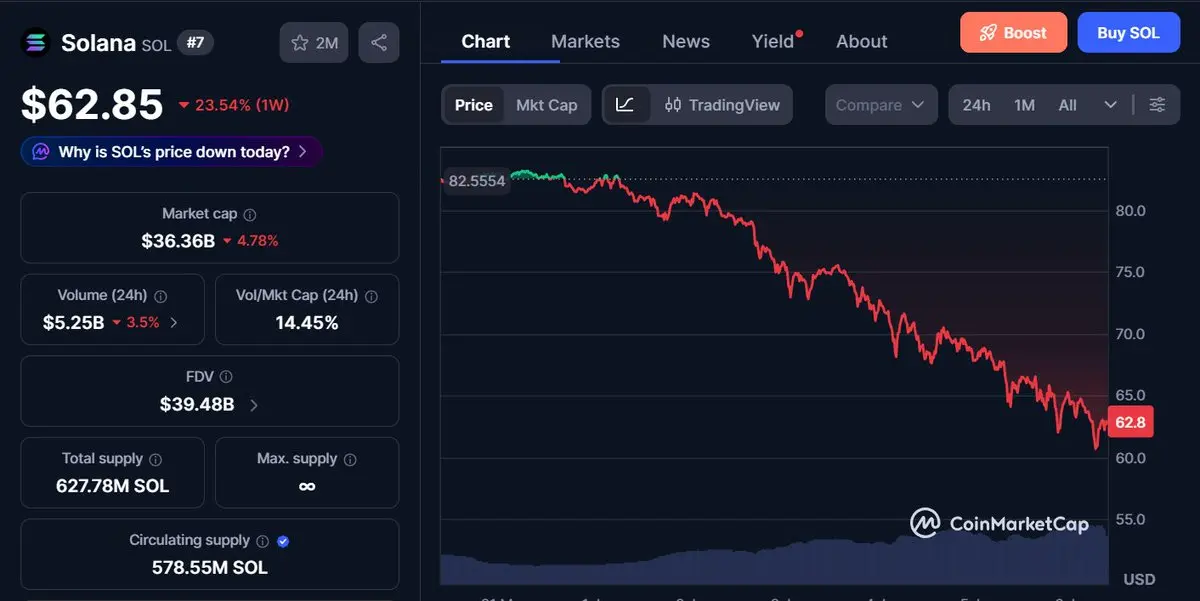Image resolution: width=1200 pixels, height=601 pixels.
Task: Open the Markets tab
Action: click(585, 41)
